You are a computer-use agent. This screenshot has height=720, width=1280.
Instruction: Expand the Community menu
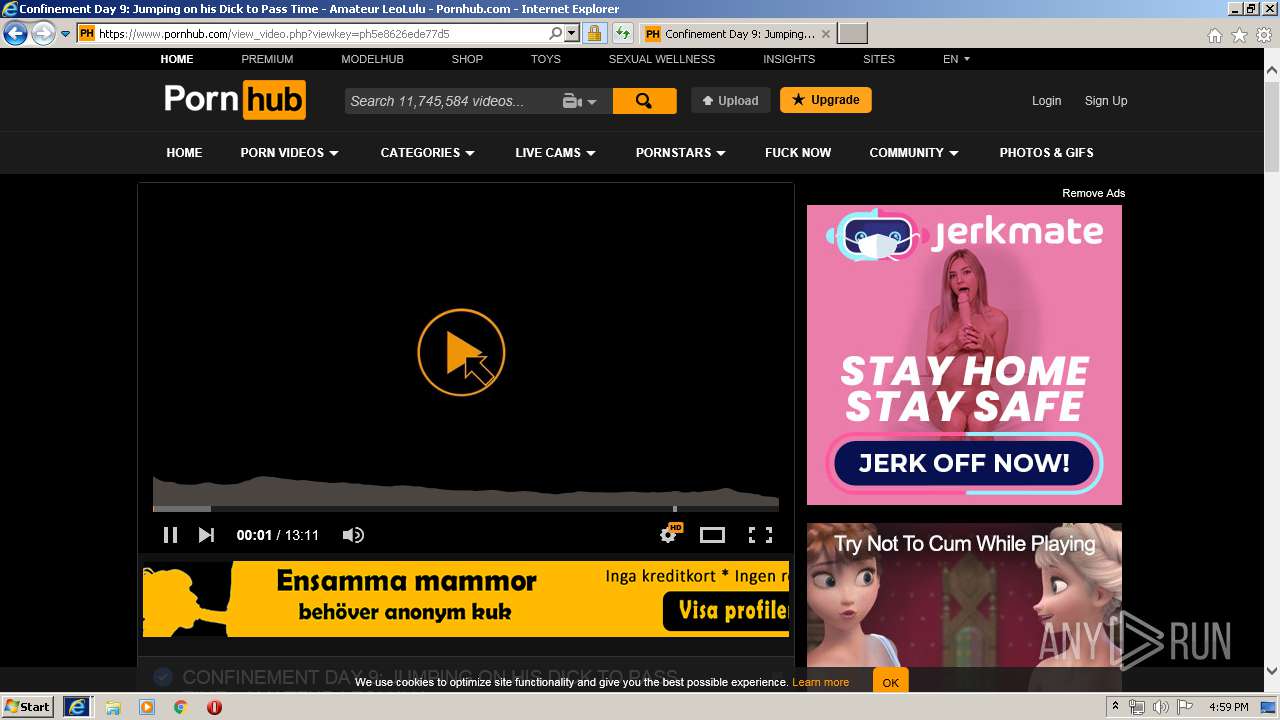coord(914,153)
